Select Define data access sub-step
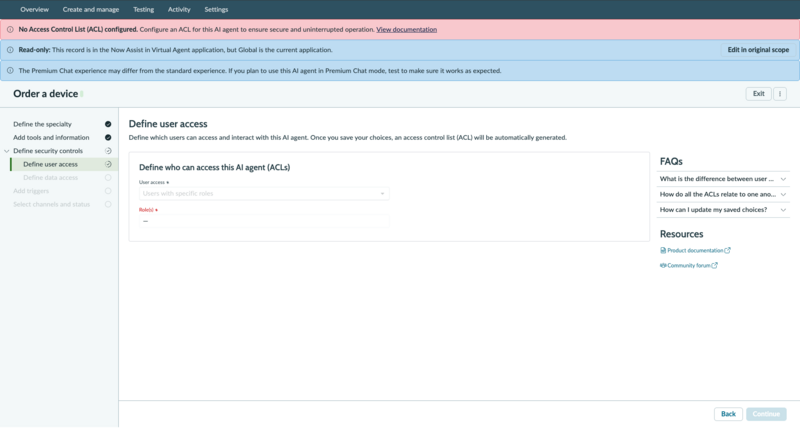The width and height of the screenshot is (800, 428). pyautogui.click(x=51, y=178)
